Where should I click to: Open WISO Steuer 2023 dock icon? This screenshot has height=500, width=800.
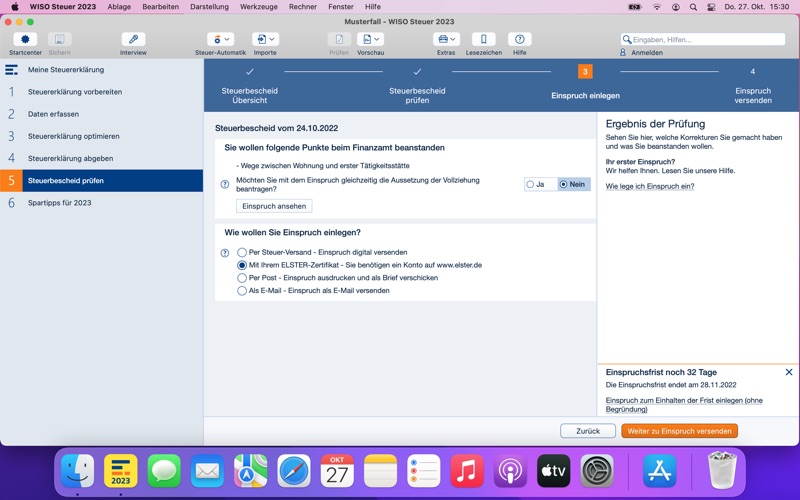[x=121, y=470]
